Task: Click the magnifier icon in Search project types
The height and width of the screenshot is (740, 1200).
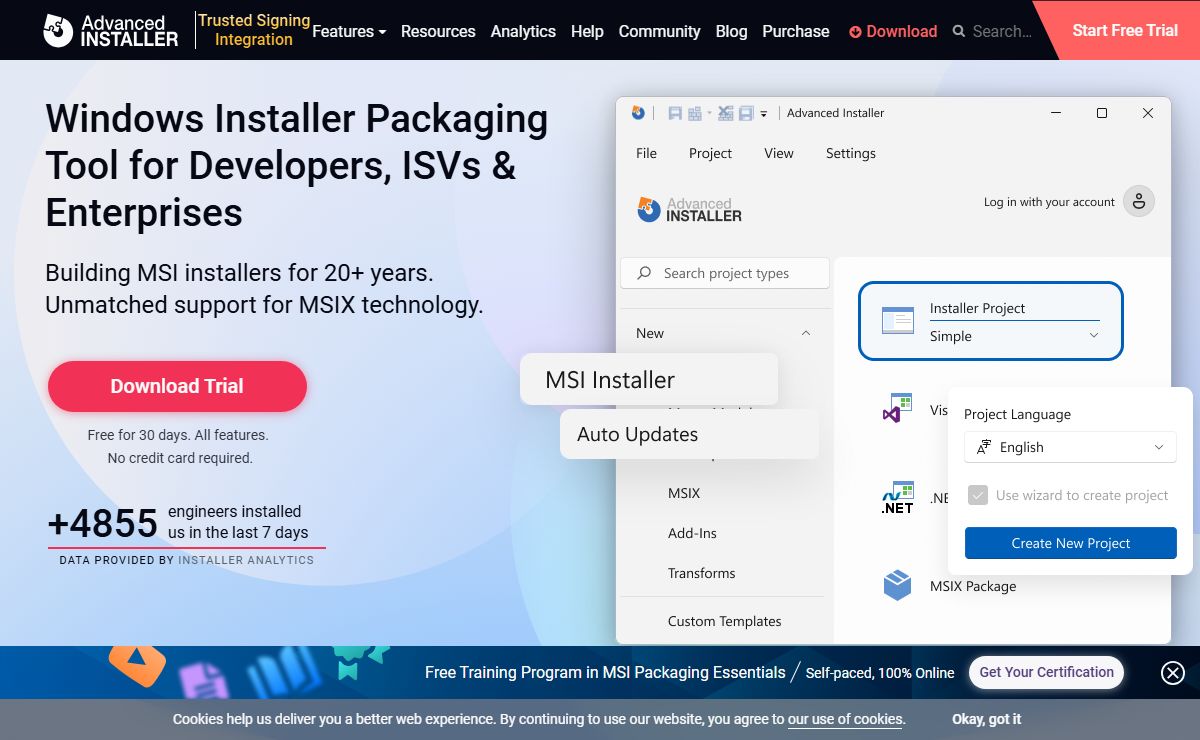Action: point(644,273)
